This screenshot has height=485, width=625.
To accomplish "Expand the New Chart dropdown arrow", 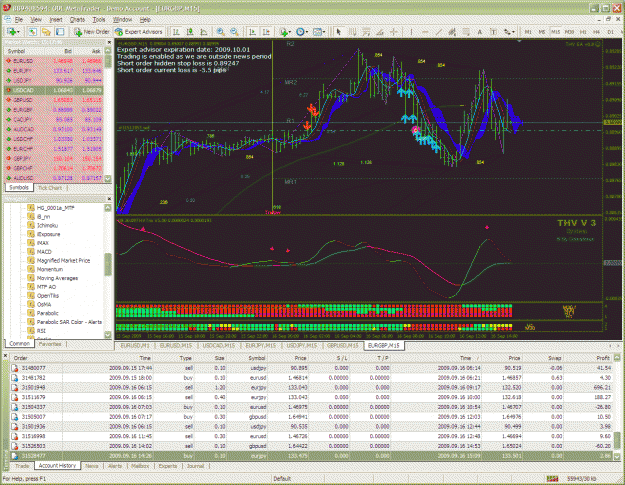I will point(18,32).
